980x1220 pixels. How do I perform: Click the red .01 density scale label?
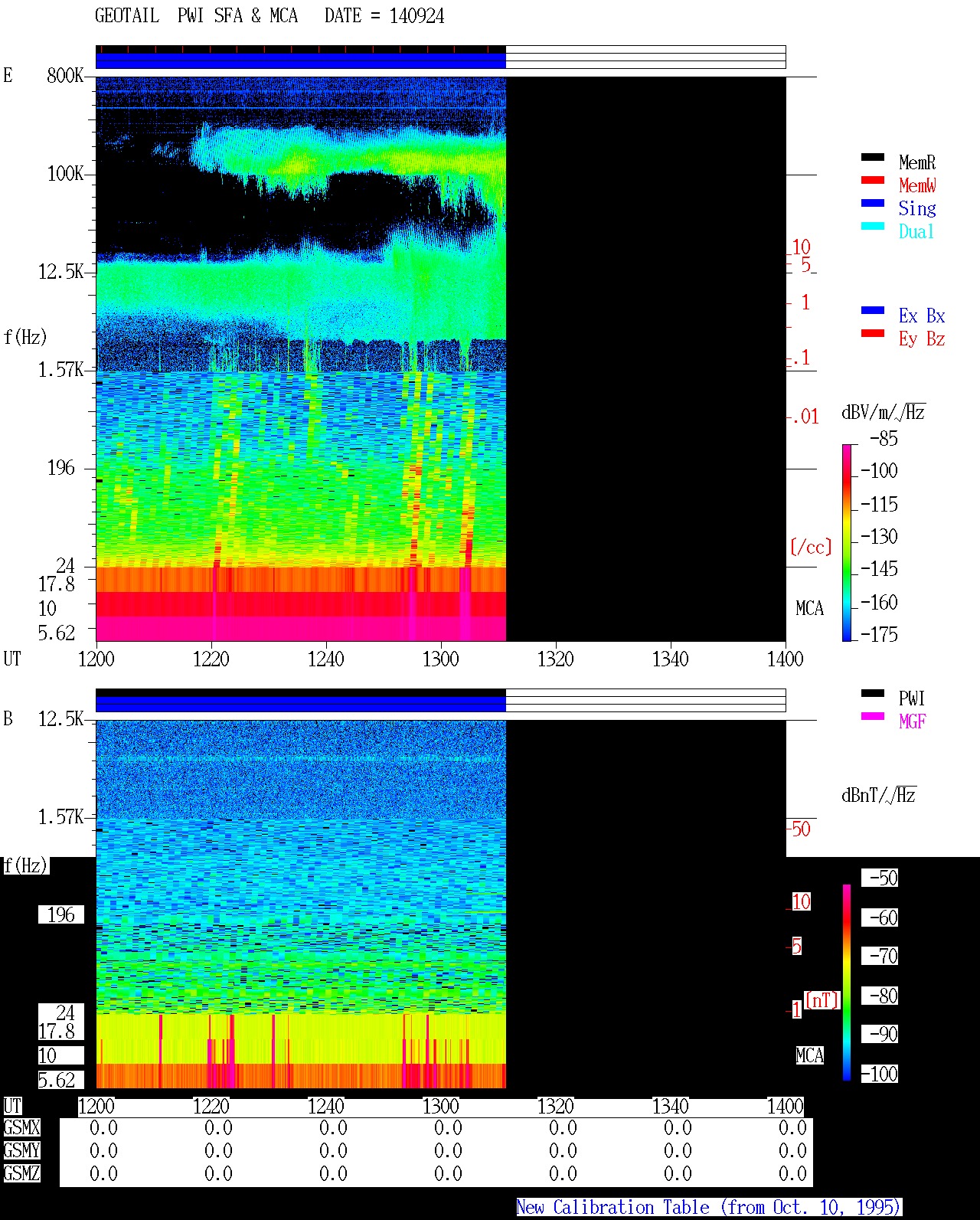tap(805, 417)
